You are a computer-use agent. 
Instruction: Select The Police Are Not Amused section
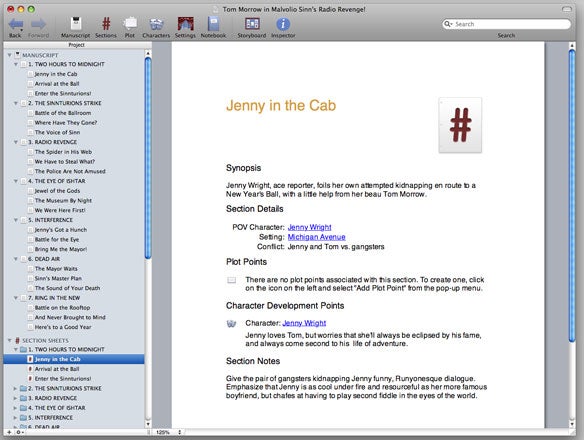tap(70, 171)
